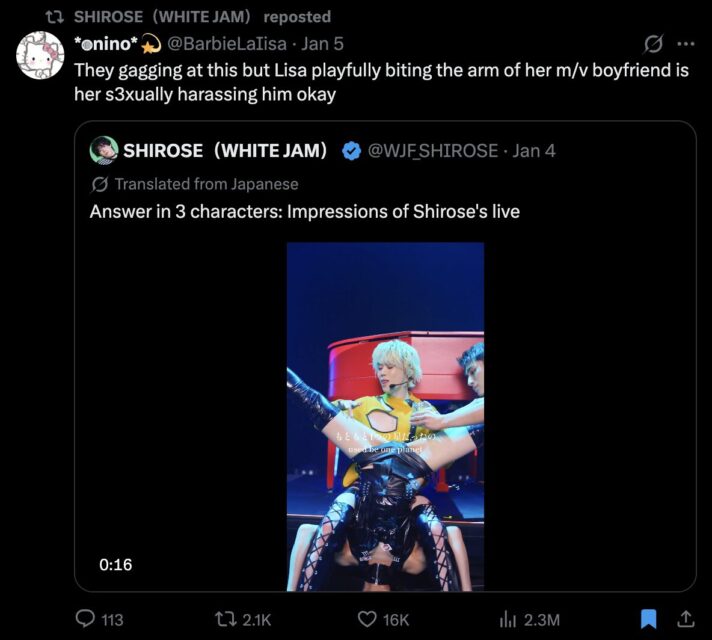
Task: Click the blue verified badge
Action: 351,151
